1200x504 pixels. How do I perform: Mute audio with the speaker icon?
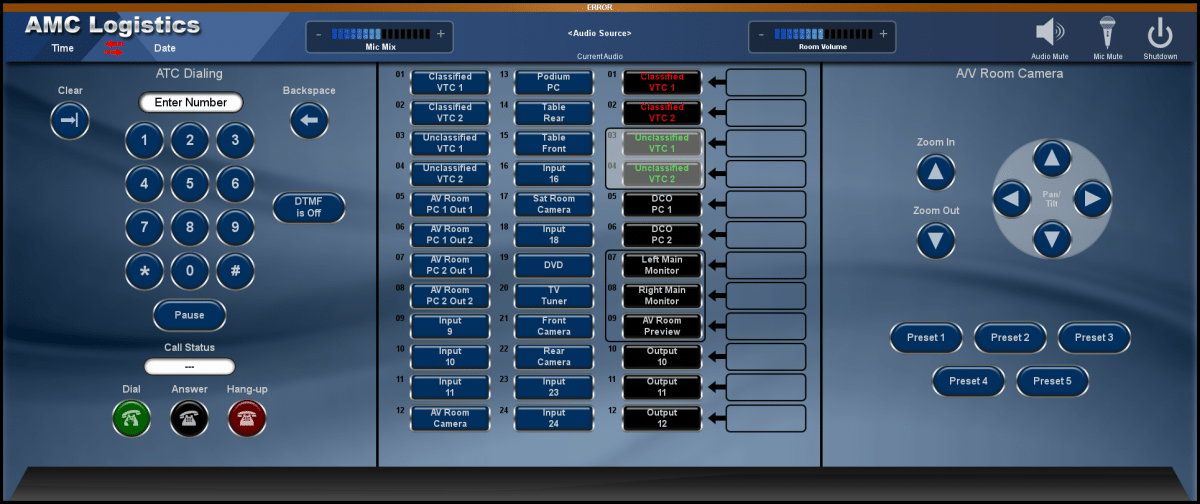click(1049, 32)
